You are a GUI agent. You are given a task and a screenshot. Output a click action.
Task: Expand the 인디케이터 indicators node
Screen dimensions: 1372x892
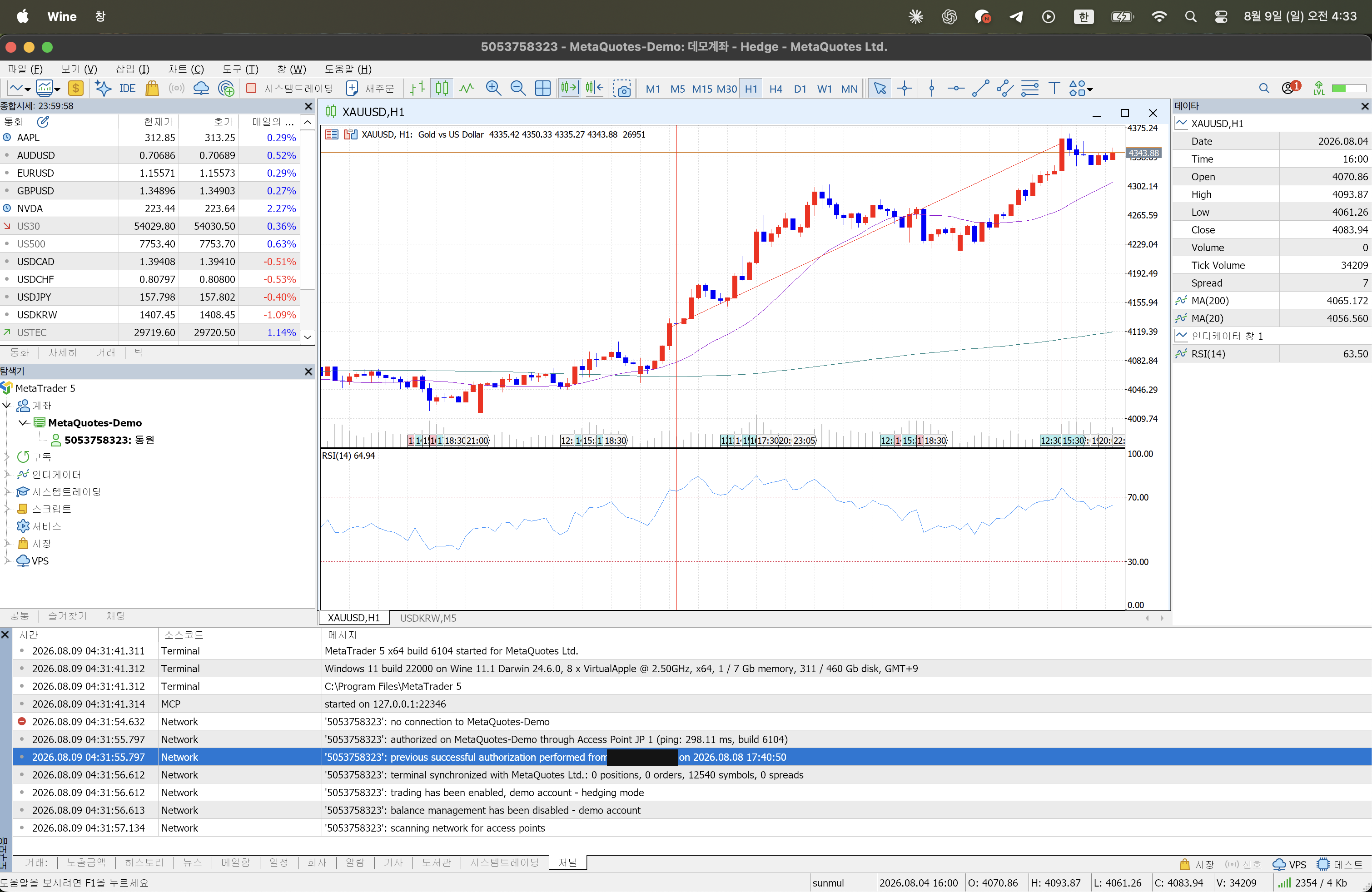(7, 474)
